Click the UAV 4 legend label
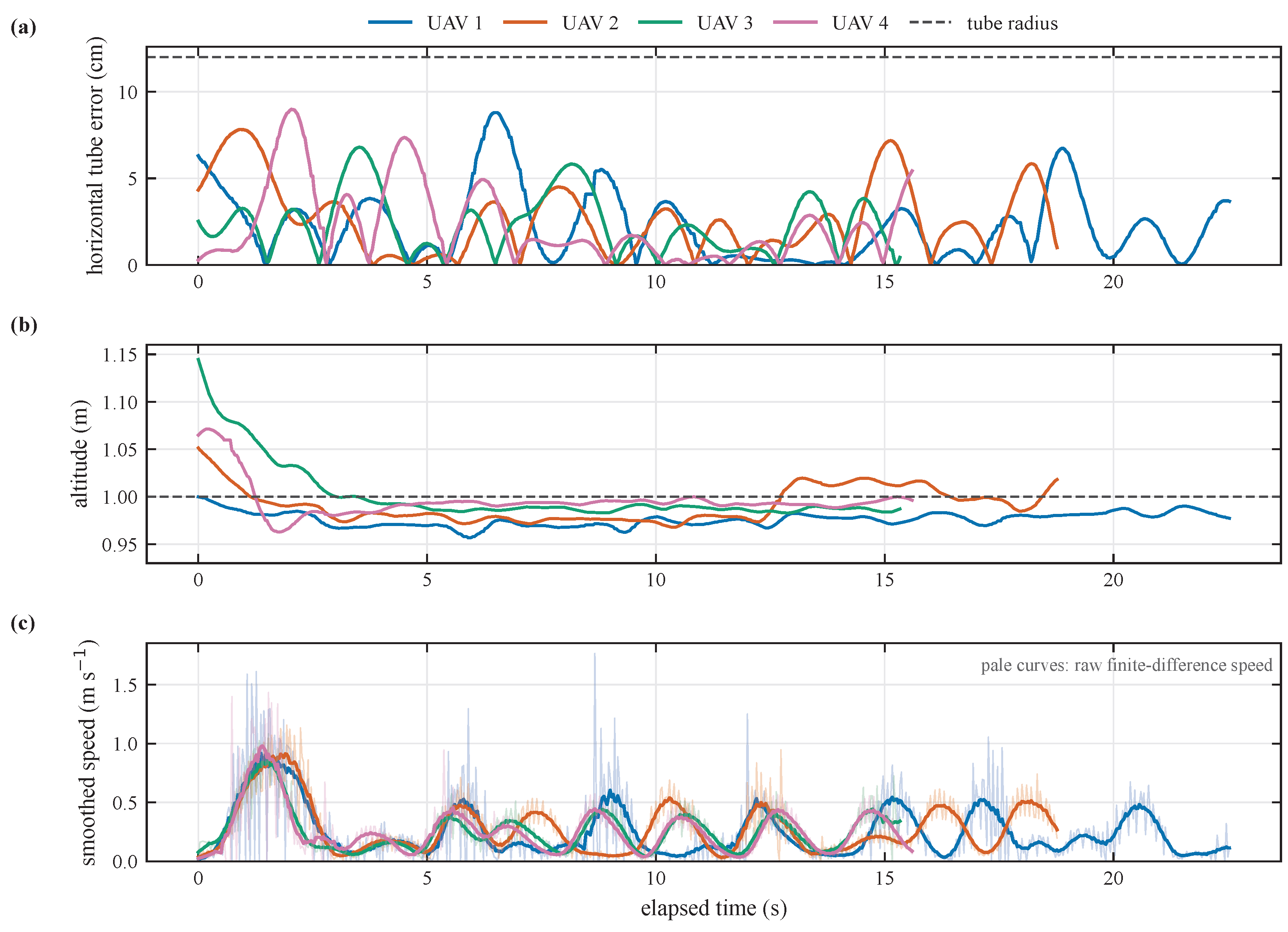This screenshot has width=1288, height=932. (860, 23)
